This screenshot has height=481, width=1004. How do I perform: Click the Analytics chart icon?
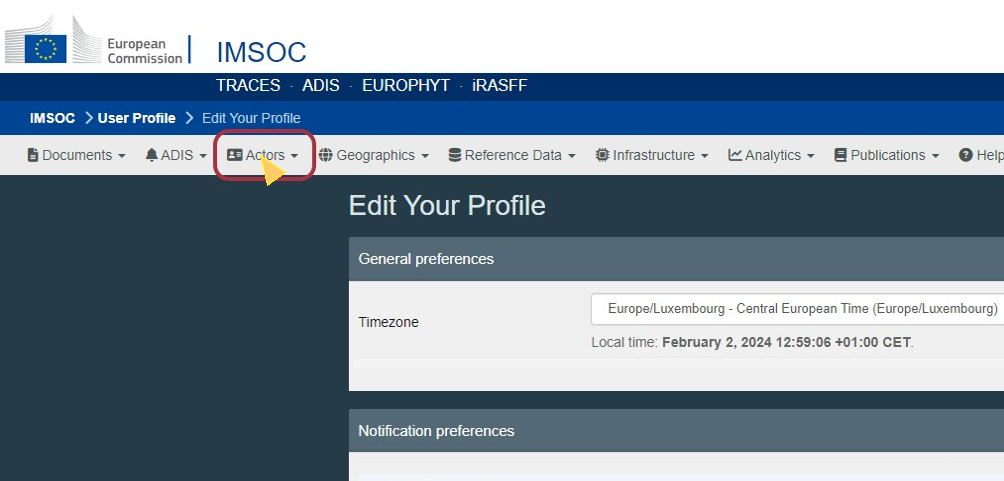coord(735,155)
